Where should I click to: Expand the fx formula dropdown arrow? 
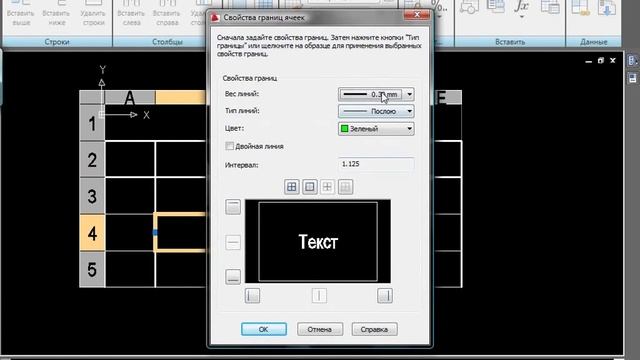522,17
